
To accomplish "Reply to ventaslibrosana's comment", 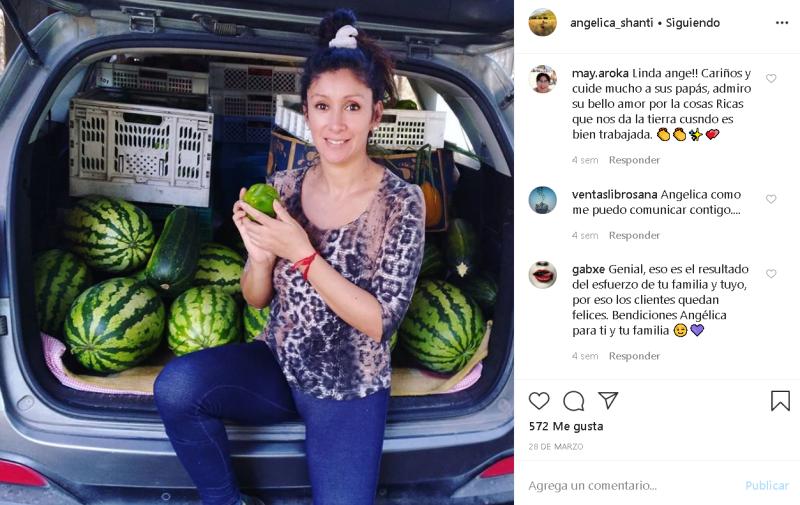I will 634,236.
